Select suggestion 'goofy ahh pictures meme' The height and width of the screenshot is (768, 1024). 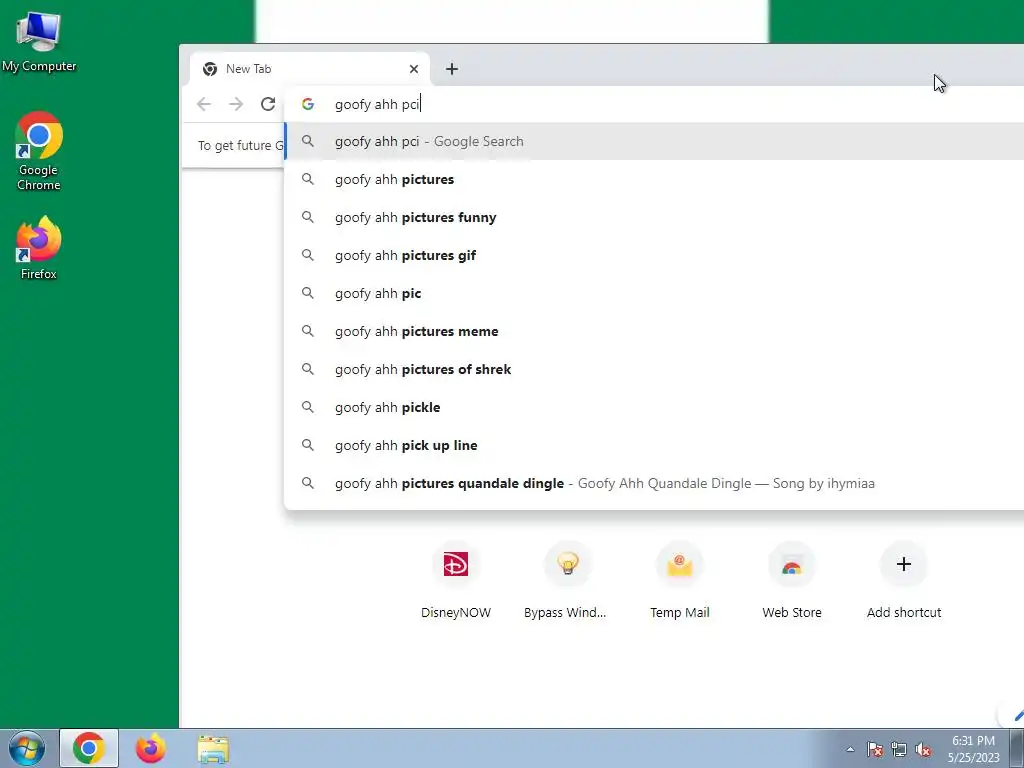[x=654, y=331]
